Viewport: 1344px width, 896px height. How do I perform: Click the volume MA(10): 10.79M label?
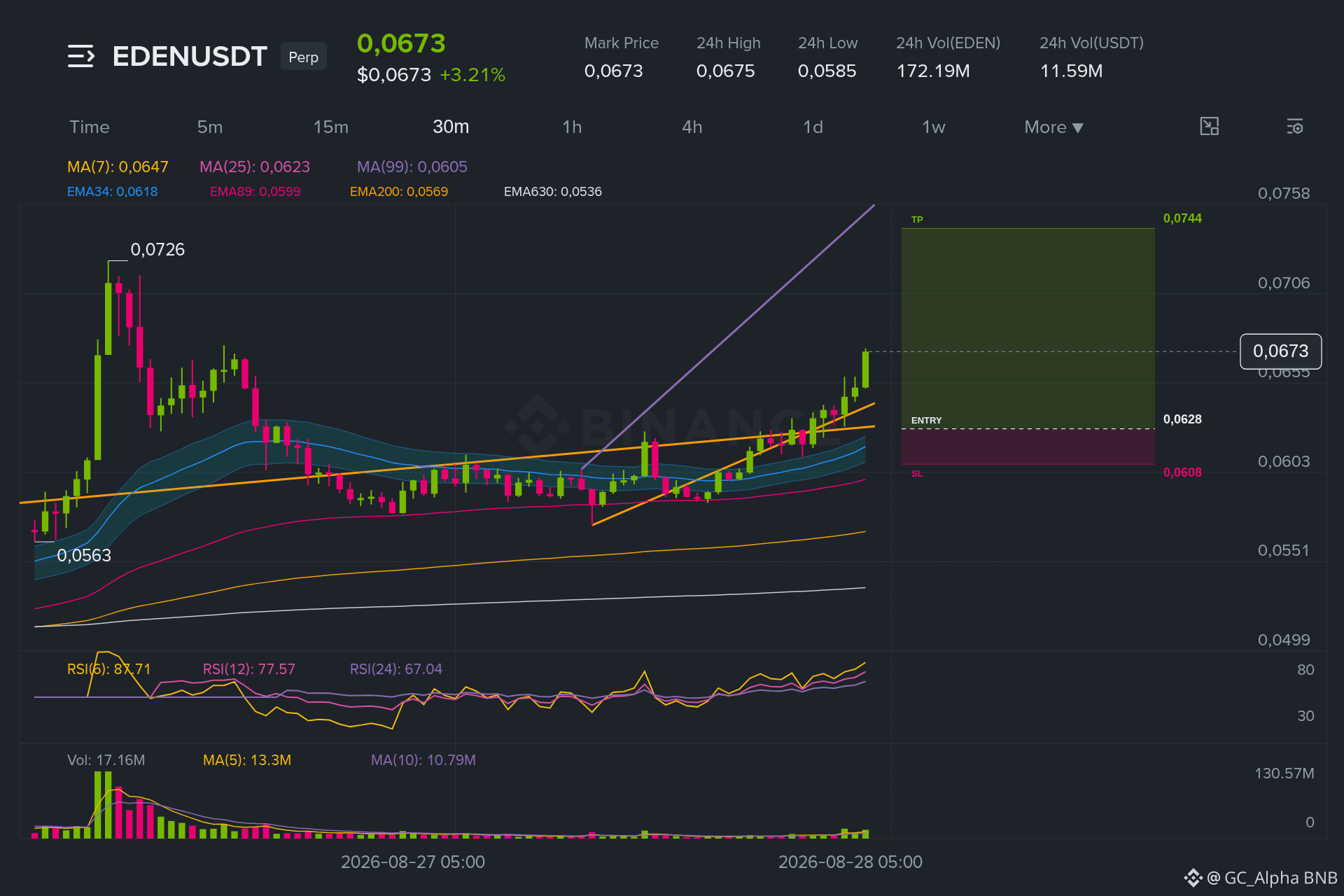coord(423,760)
